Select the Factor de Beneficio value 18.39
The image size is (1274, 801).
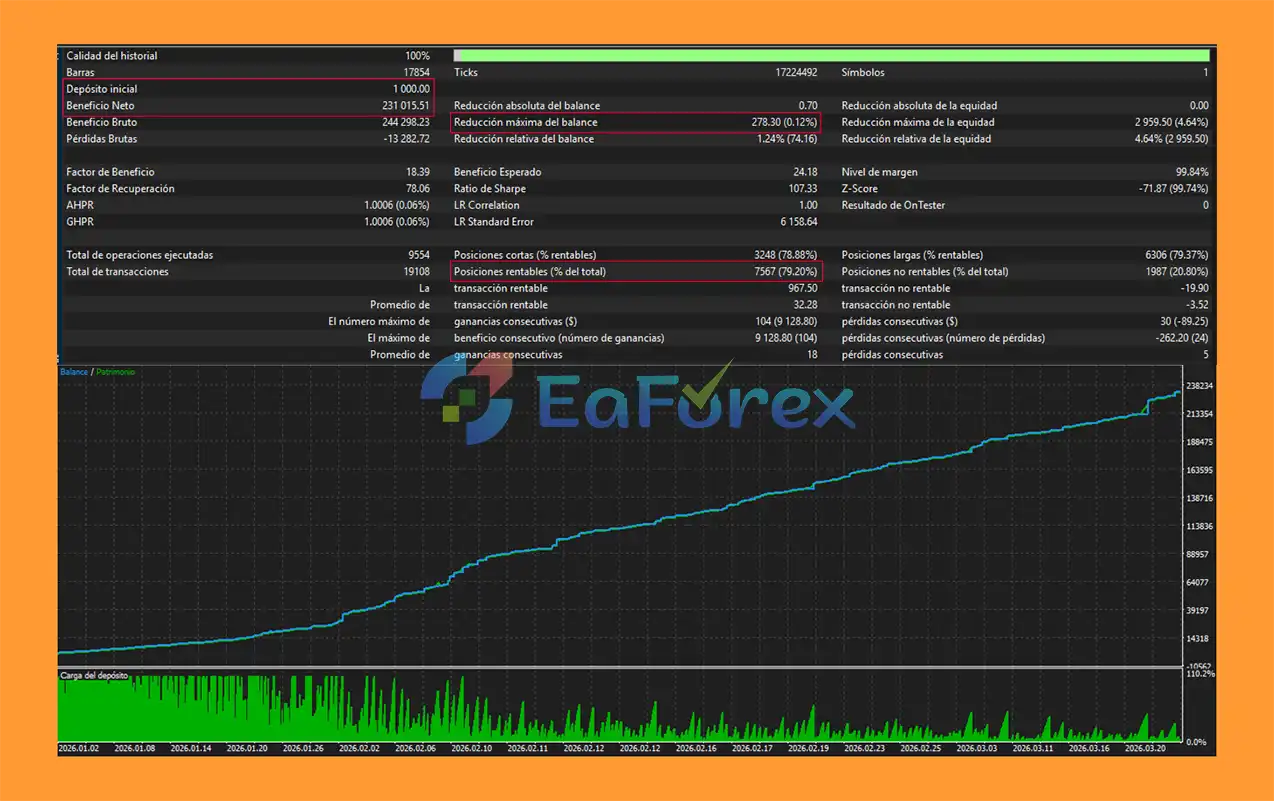coord(417,172)
